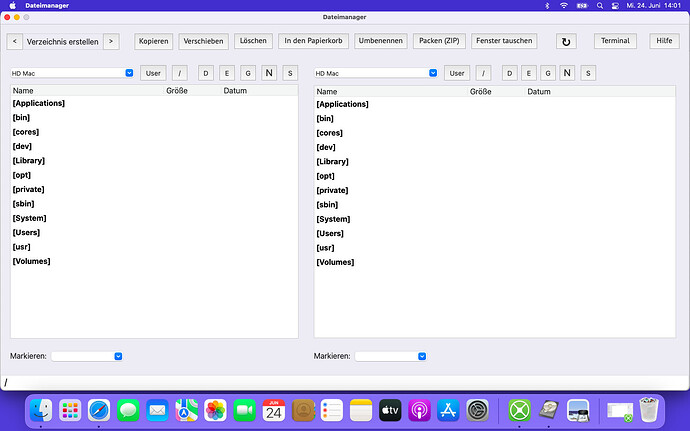Open Finder from the dock

coord(41,410)
